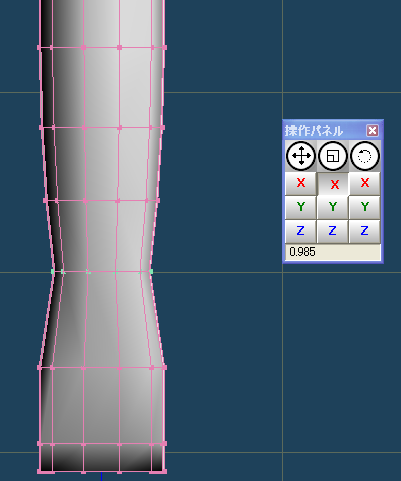The image size is (401, 481).
Task: Click the Y button under the move column
Action: [301, 207]
